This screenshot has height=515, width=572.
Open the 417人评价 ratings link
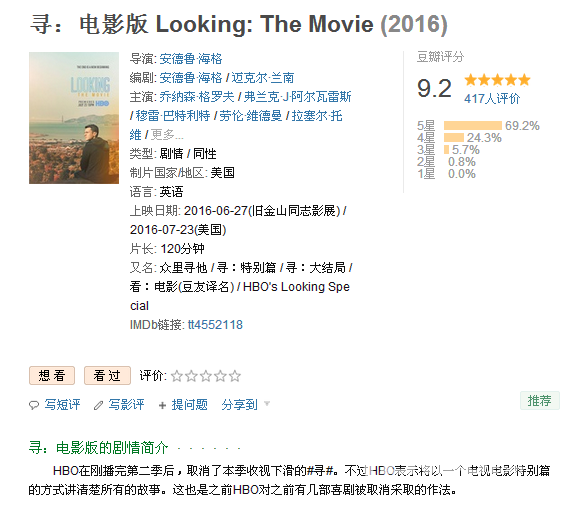(x=492, y=98)
